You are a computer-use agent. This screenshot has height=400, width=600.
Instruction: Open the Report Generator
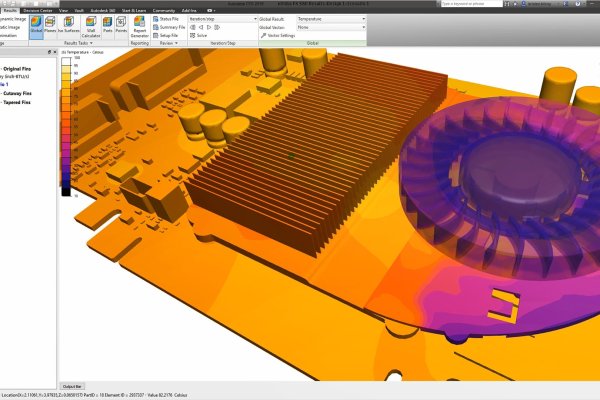tap(140, 23)
